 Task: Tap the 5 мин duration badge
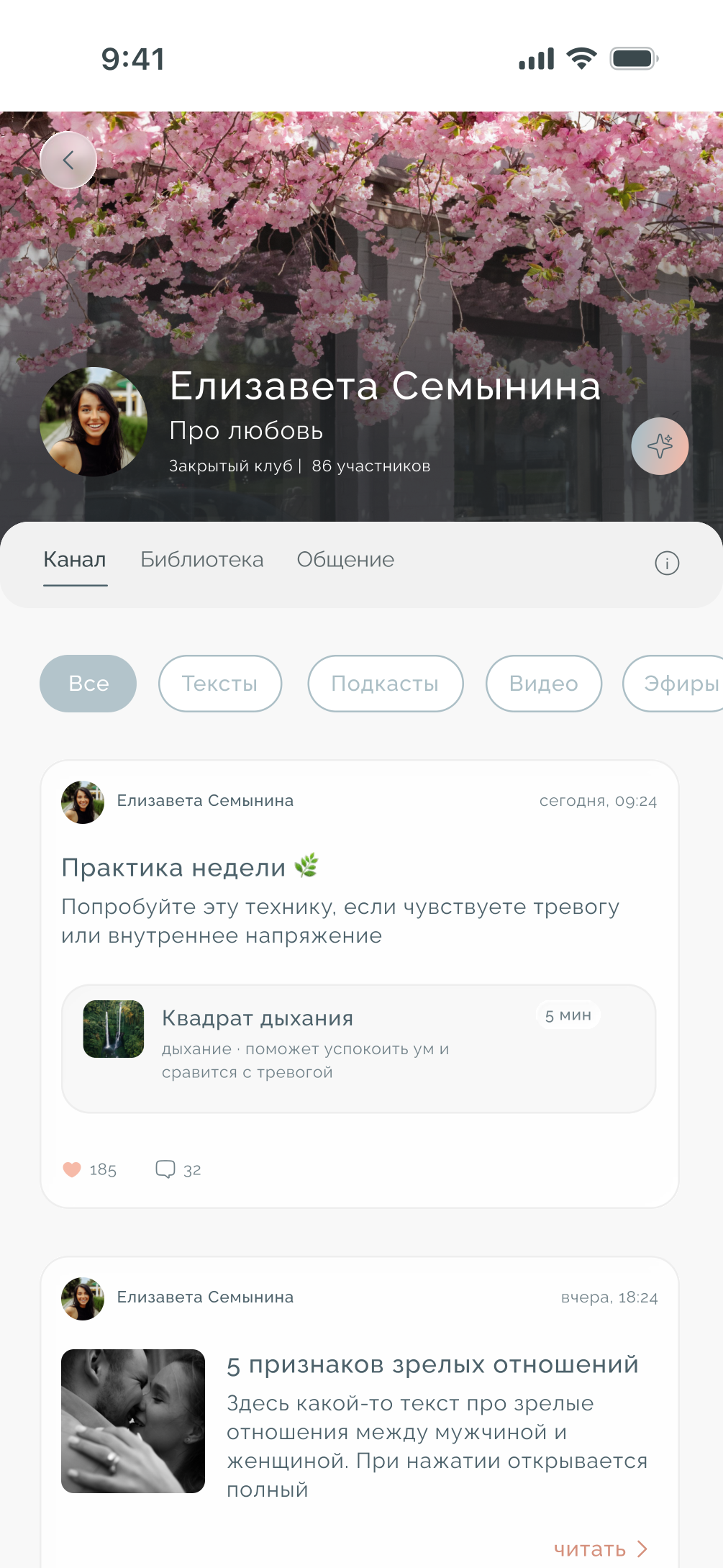568,1015
